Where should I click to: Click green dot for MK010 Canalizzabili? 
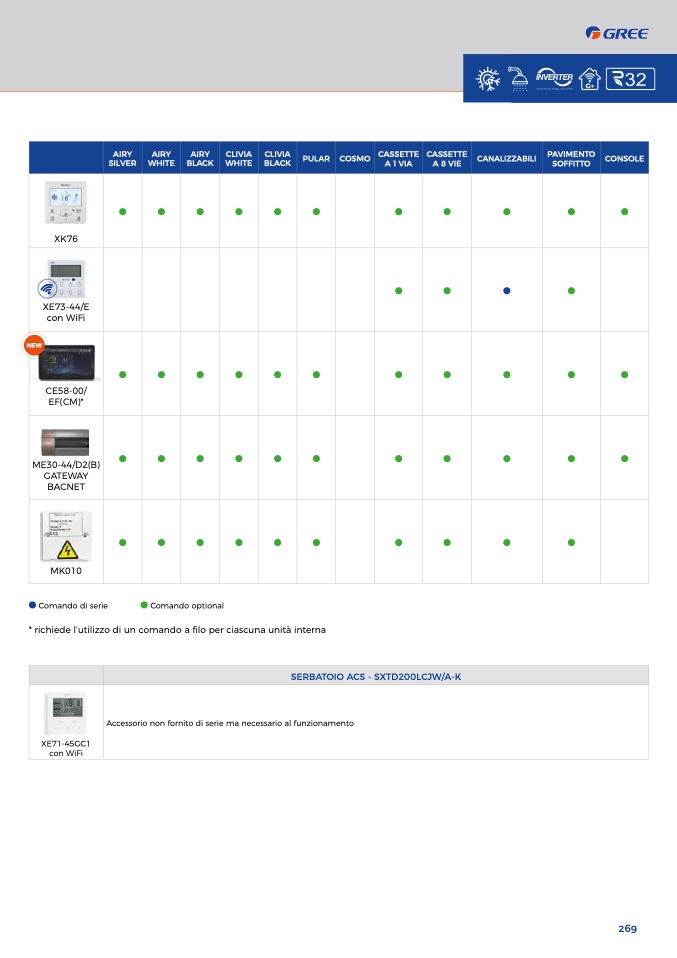coord(507,543)
